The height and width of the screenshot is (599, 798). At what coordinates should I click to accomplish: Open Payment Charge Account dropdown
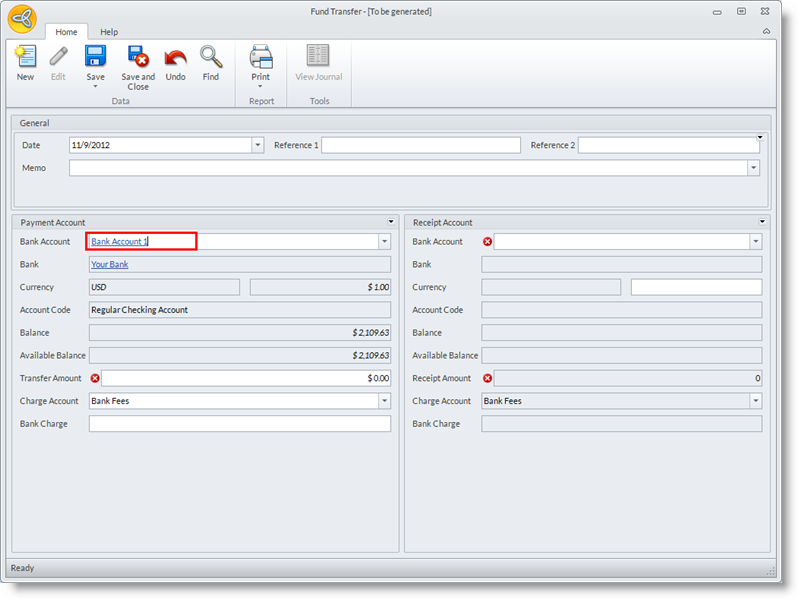[x=383, y=401]
